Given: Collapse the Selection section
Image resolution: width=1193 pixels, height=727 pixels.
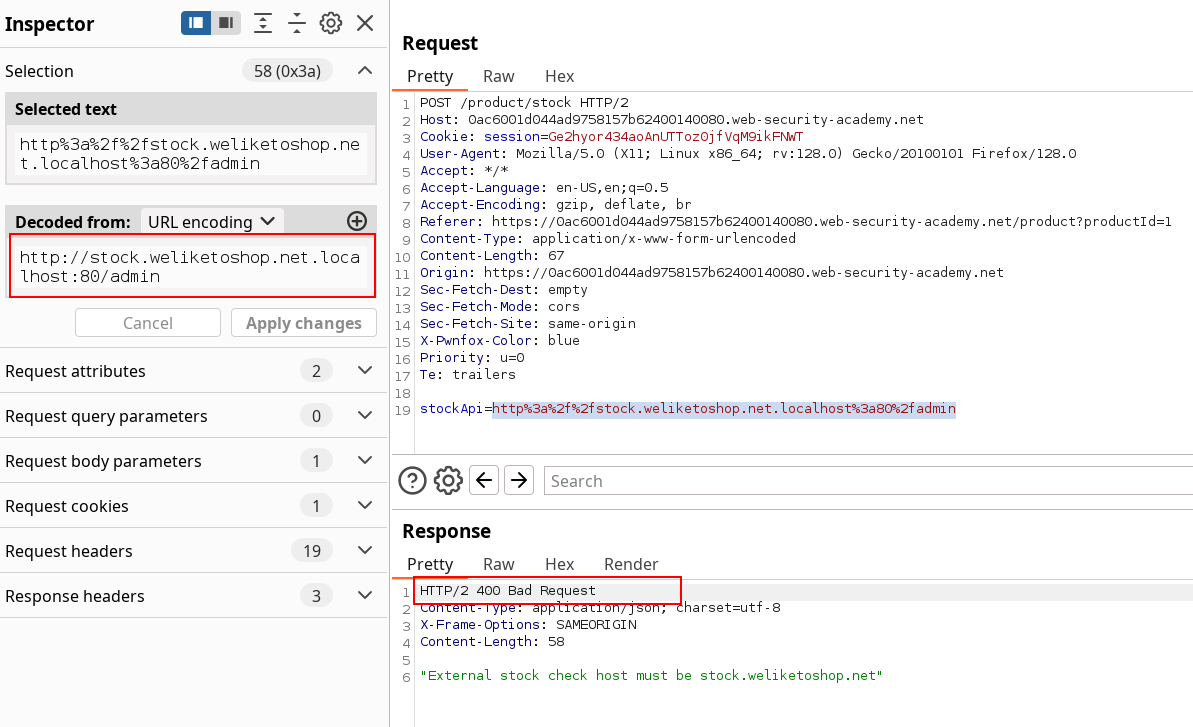Looking at the screenshot, I should coord(365,71).
